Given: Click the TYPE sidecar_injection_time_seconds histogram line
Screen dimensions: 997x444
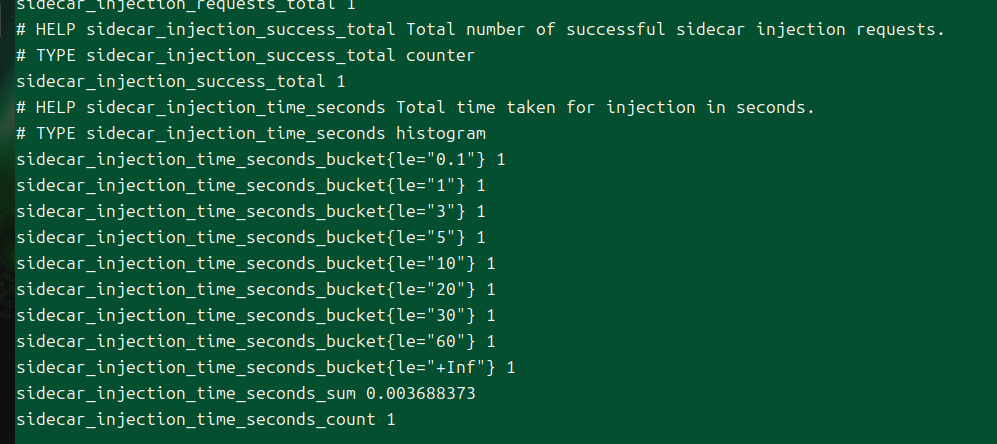Looking at the screenshot, I should tap(251, 134).
